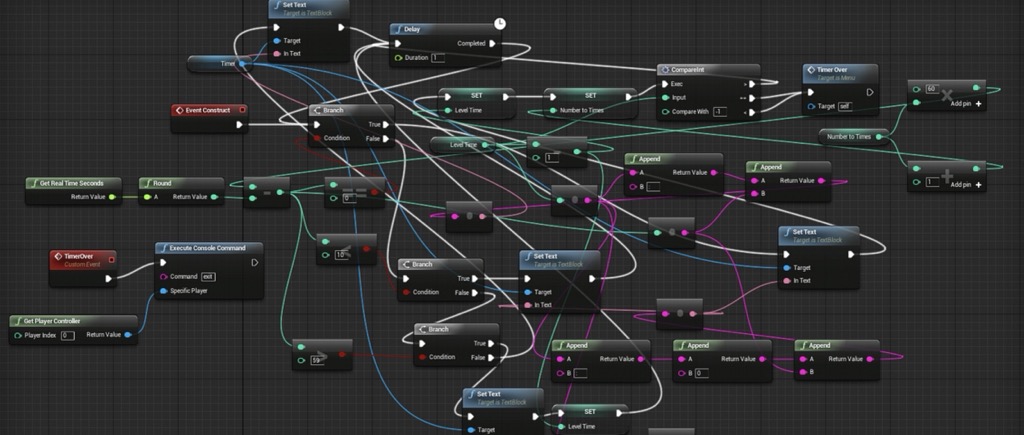
Task: Click Add pin on the addition node
Action: (x=968, y=185)
